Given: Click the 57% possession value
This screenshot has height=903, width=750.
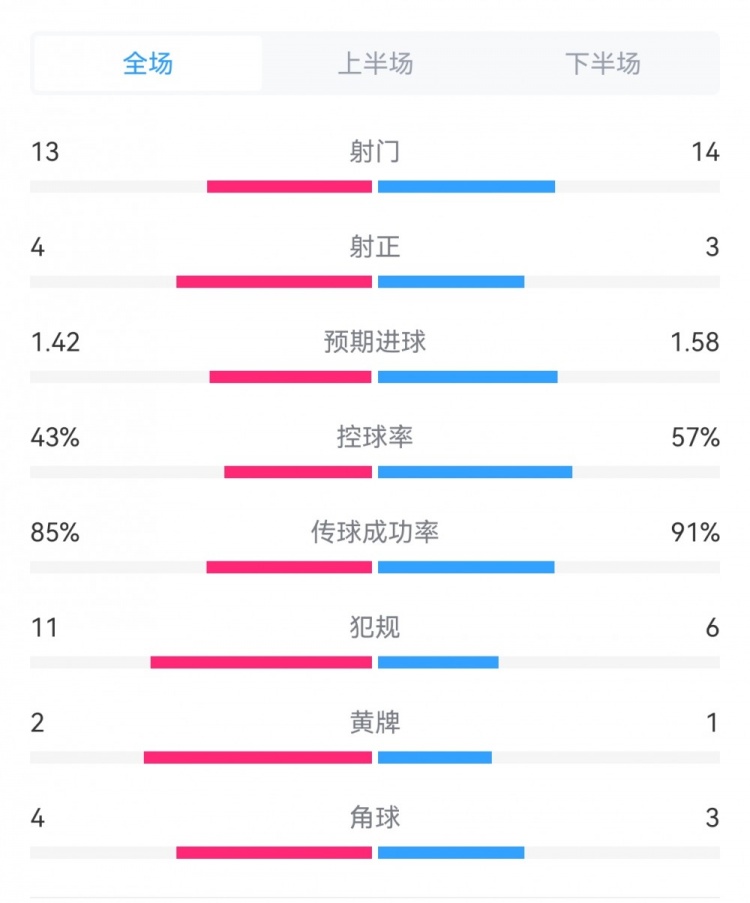Looking at the screenshot, I should tap(696, 437).
